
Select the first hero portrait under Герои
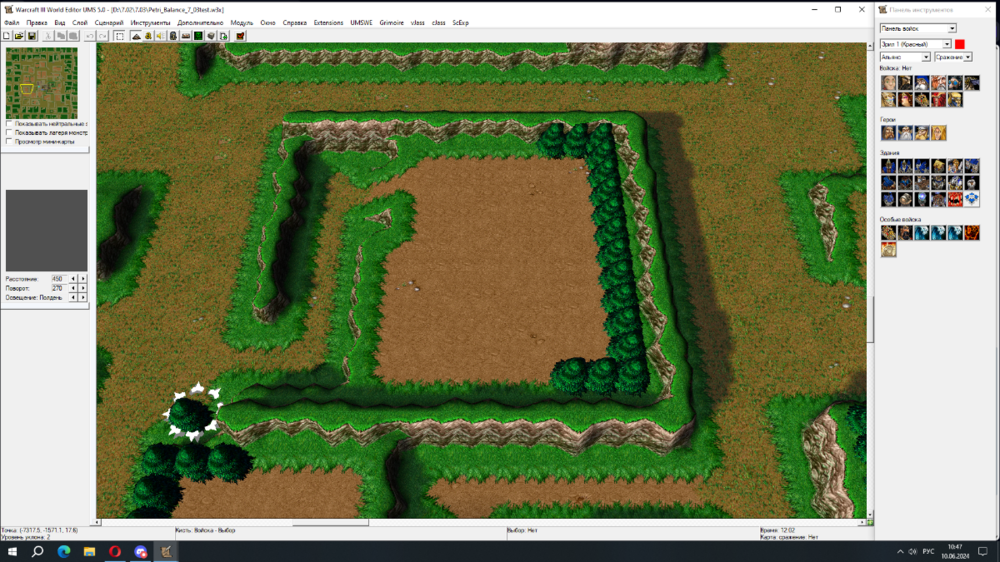(889, 132)
